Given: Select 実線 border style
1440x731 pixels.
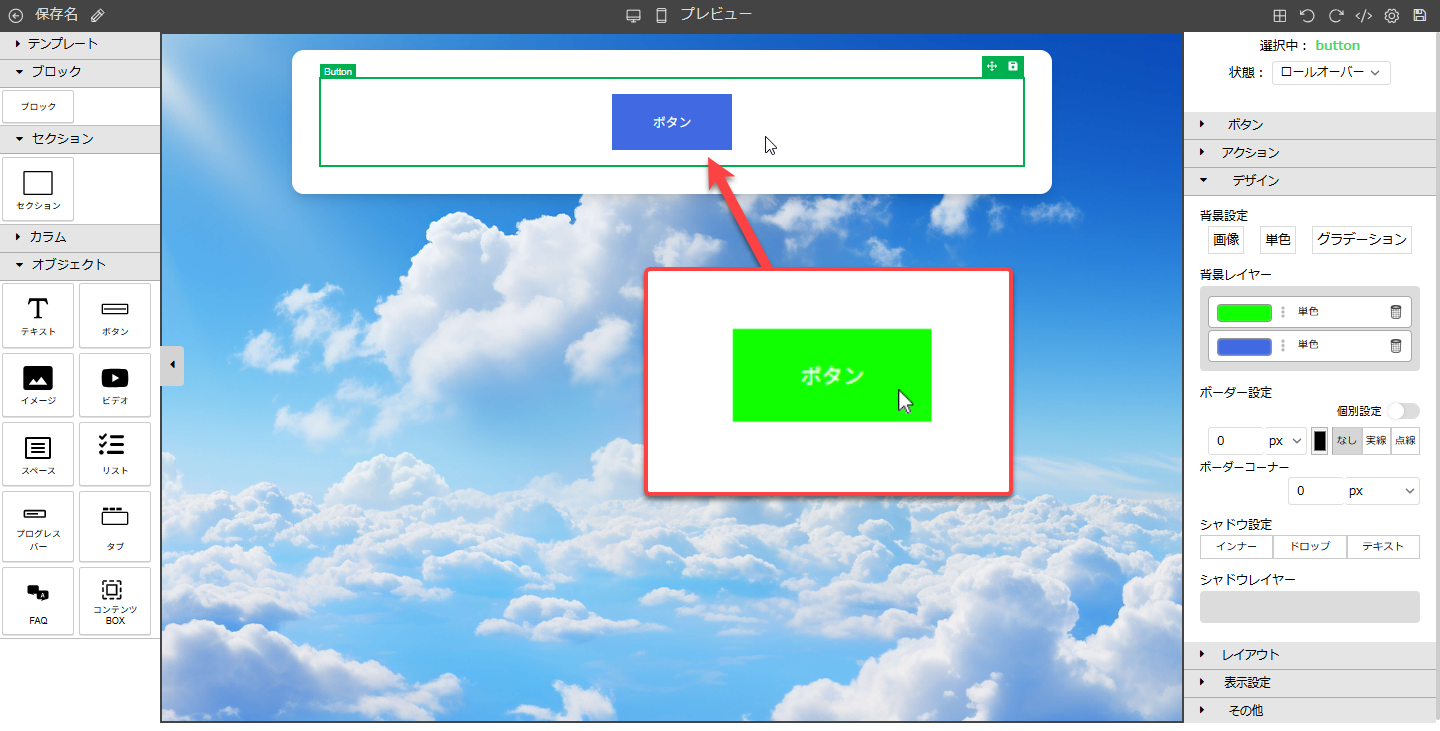Looking at the screenshot, I should click(x=1376, y=441).
